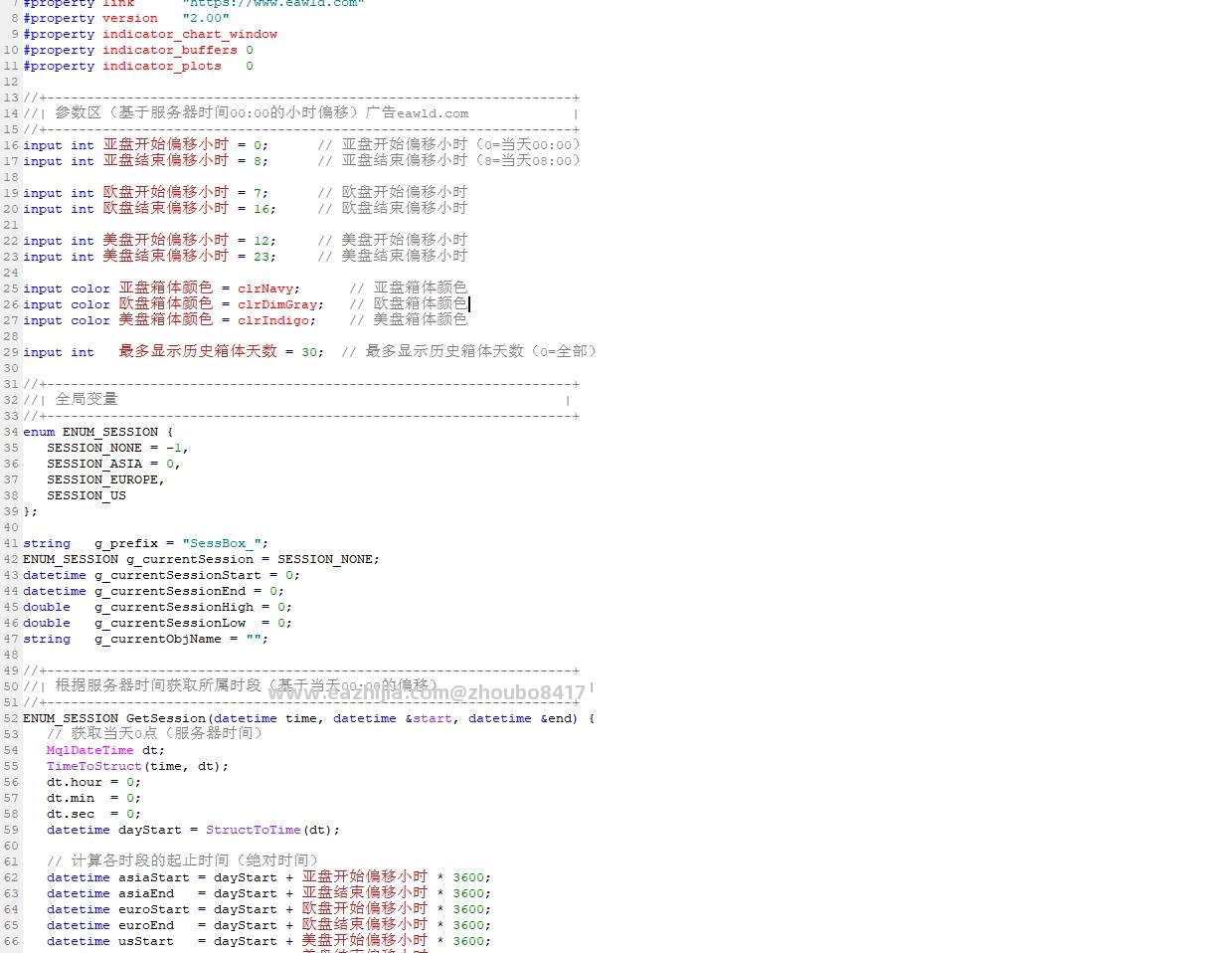Click the version string "2.00"
Viewport: 1232px width, 953px height.
[206, 18]
